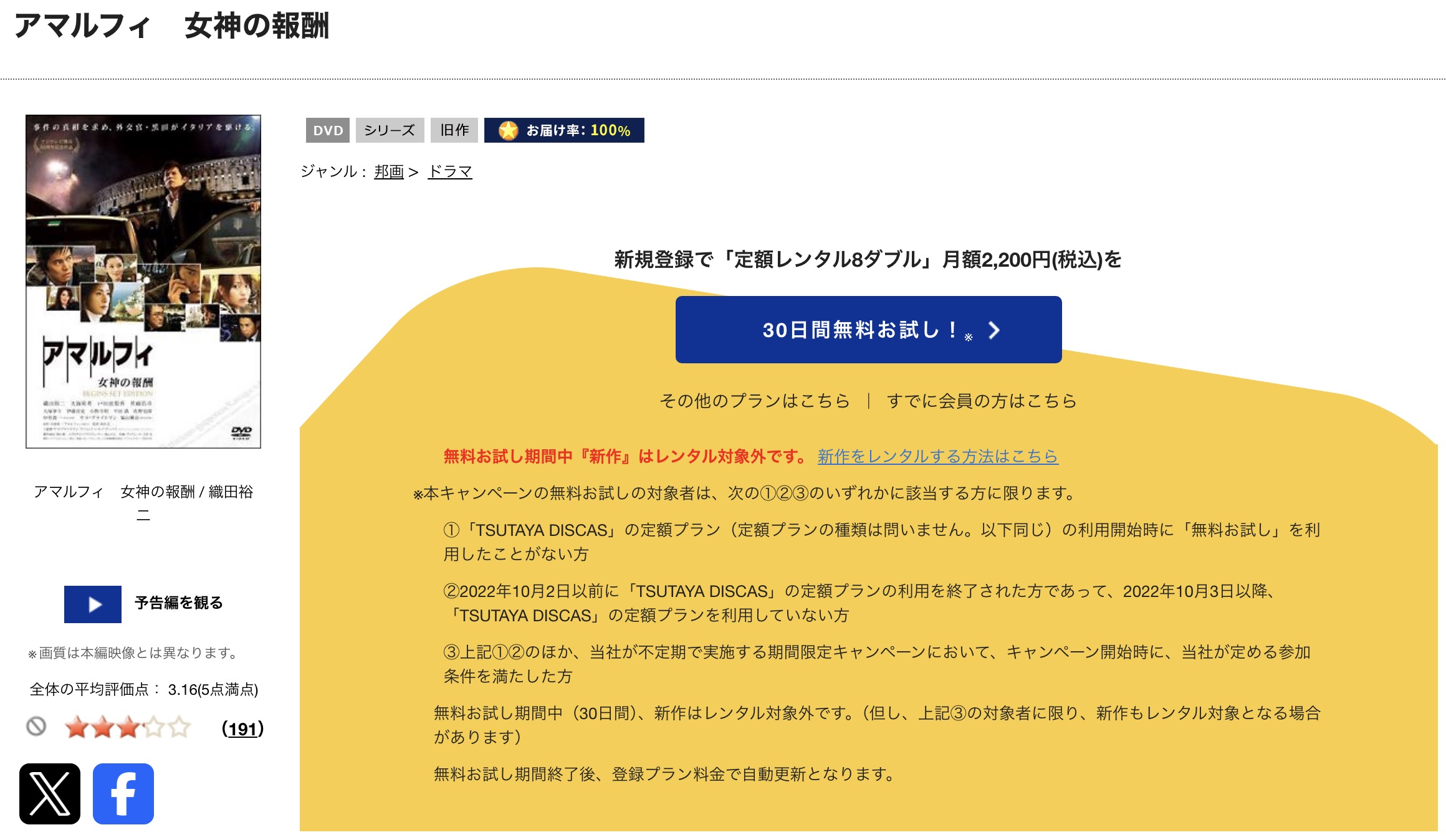Screen dimensions: 1446x840
Task: Click the 予告編を観る label
Action: [178, 603]
